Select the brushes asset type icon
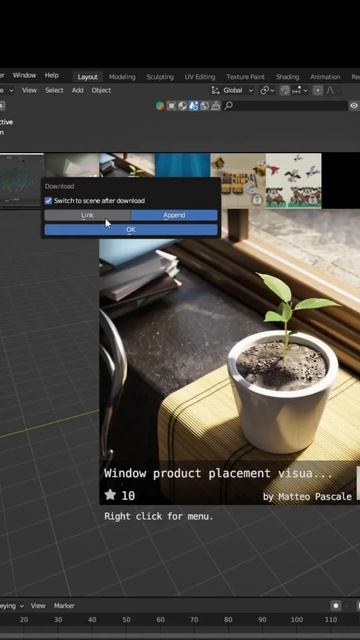Image resolution: width=360 pixels, height=640 pixels. (x=216, y=106)
